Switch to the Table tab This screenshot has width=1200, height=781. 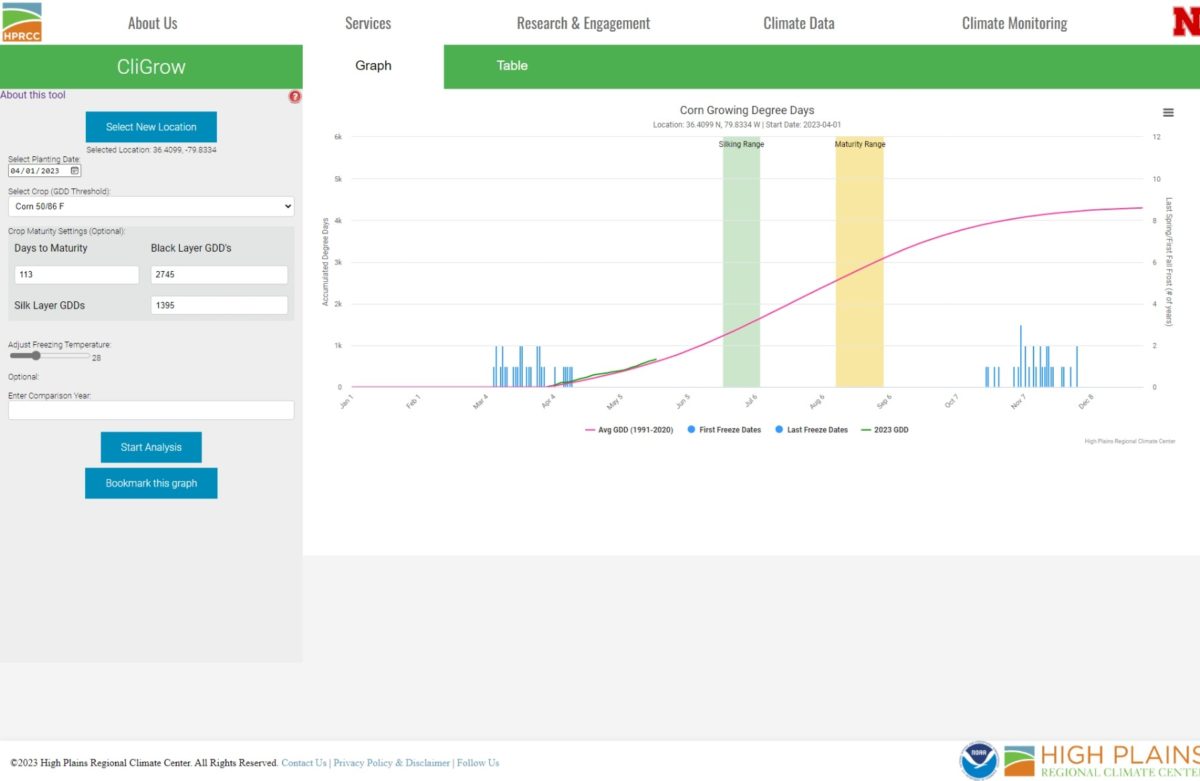pos(512,66)
